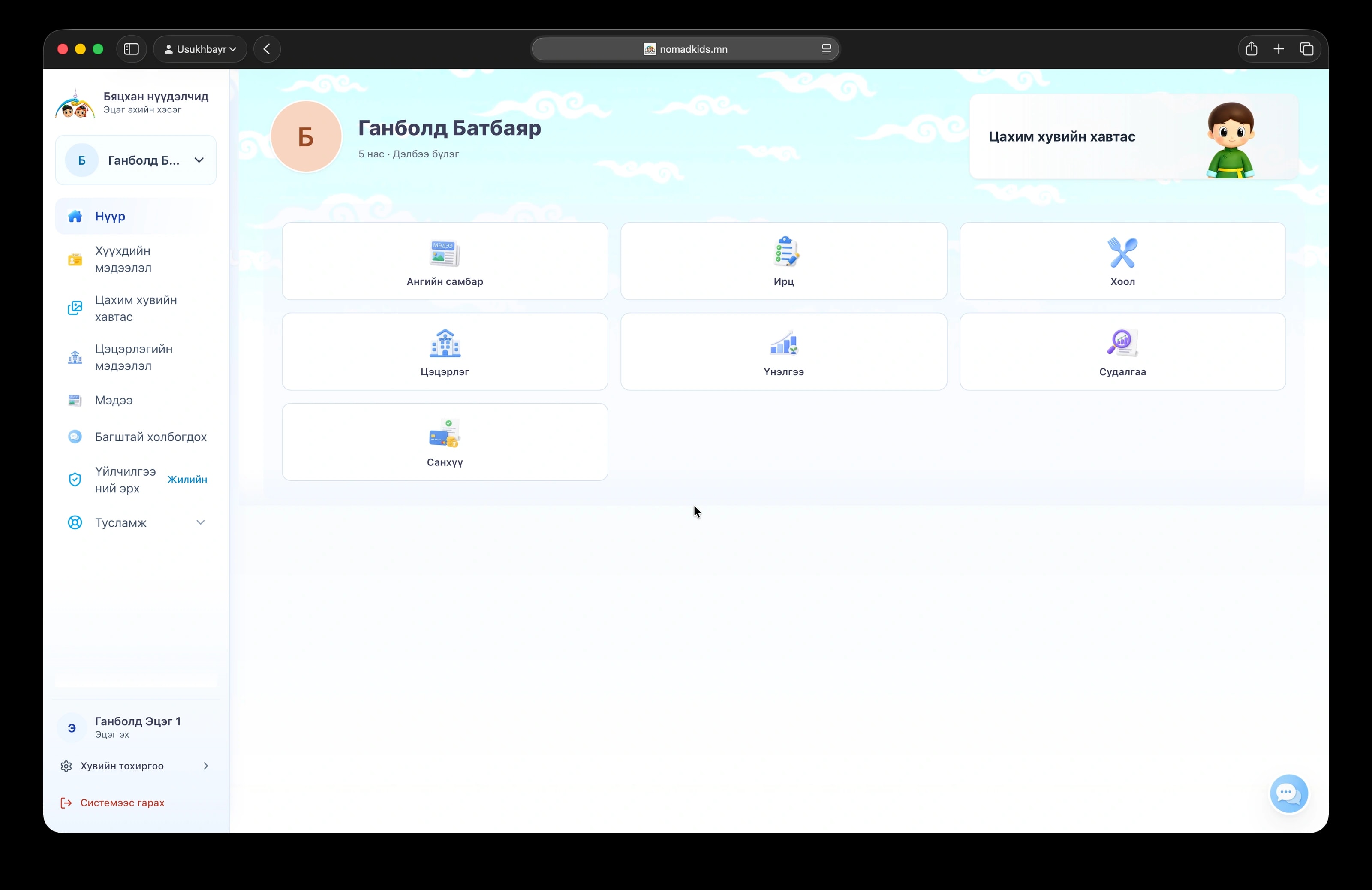The image size is (1372, 890).
Task: Open Үйлчилгээний эрх sidebar item
Action: point(136,480)
